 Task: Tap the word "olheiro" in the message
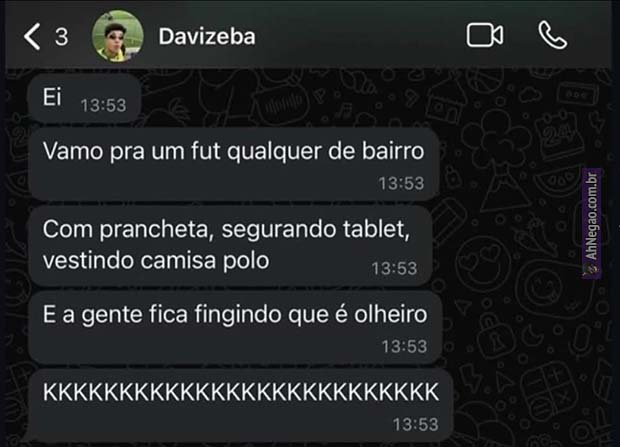point(391,314)
